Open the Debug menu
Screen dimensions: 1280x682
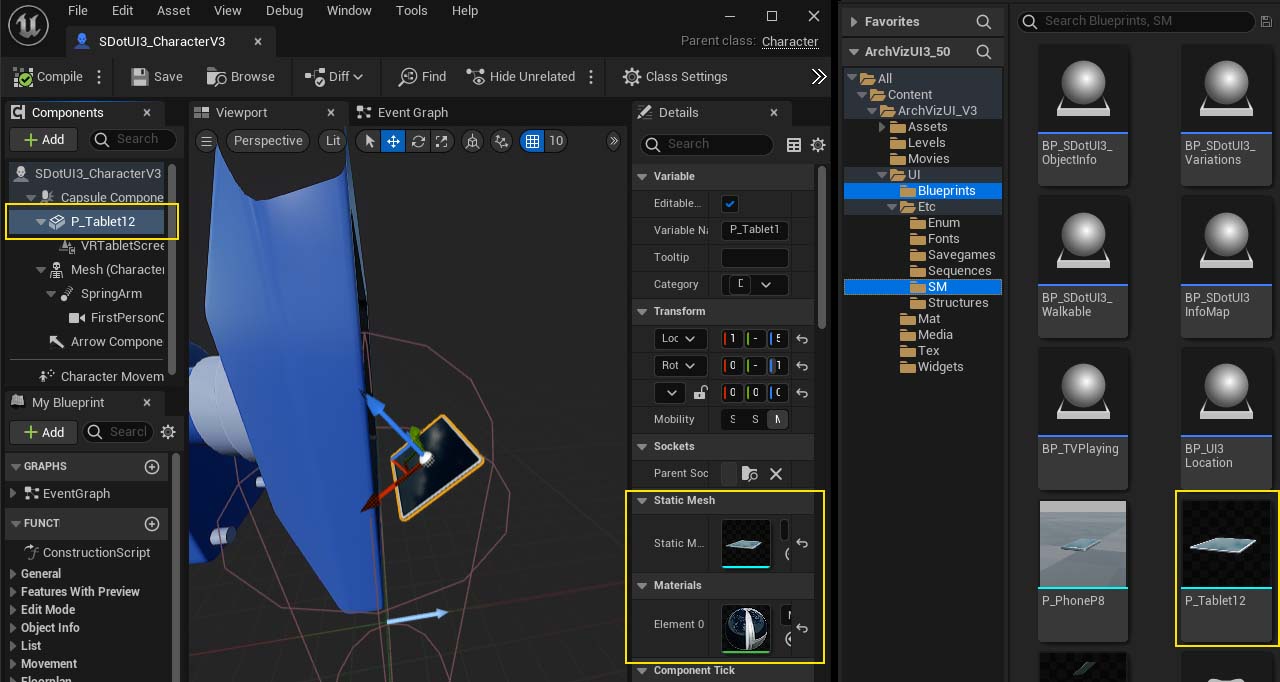pos(285,10)
